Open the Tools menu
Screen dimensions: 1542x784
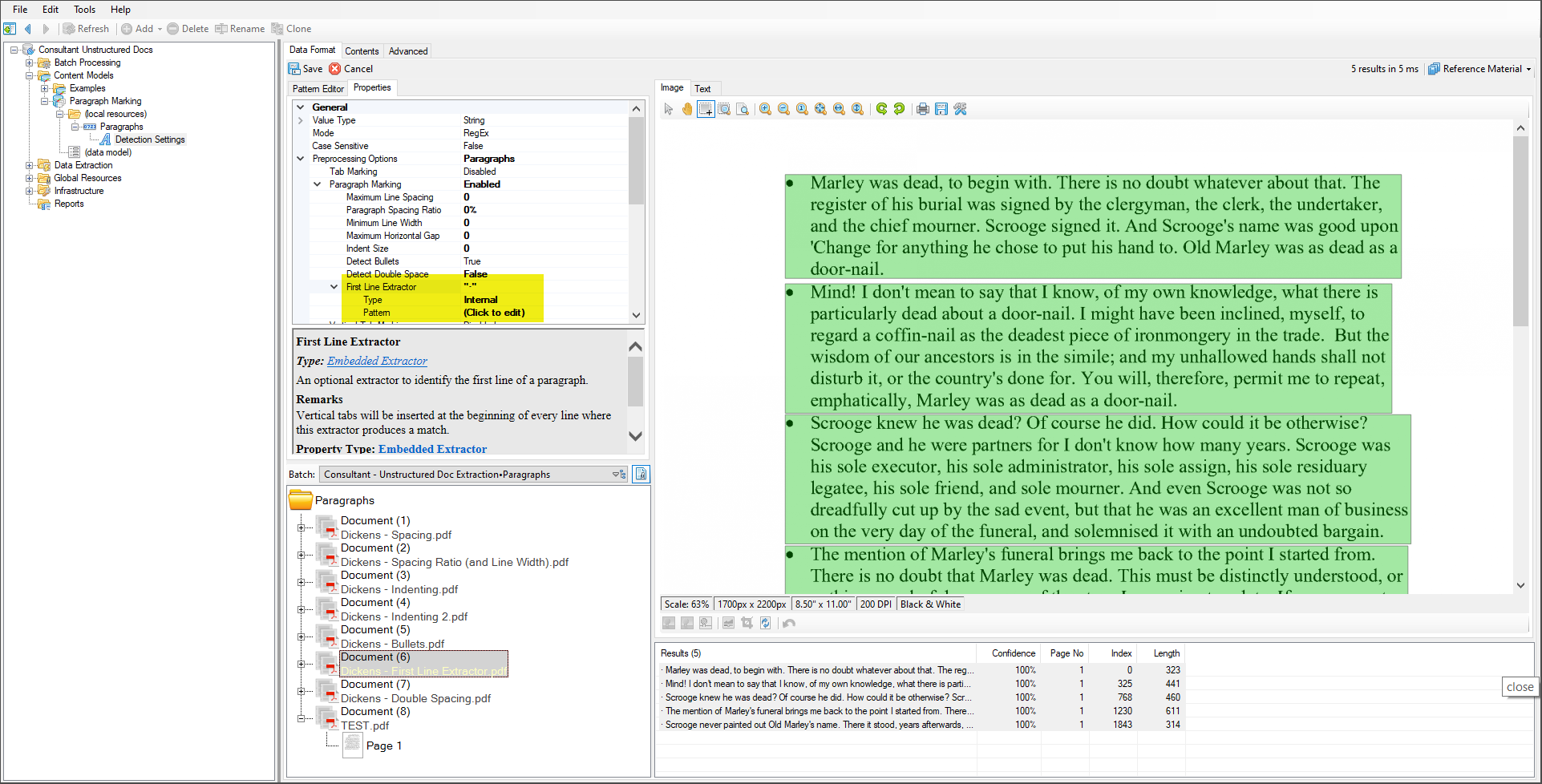(x=84, y=10)
